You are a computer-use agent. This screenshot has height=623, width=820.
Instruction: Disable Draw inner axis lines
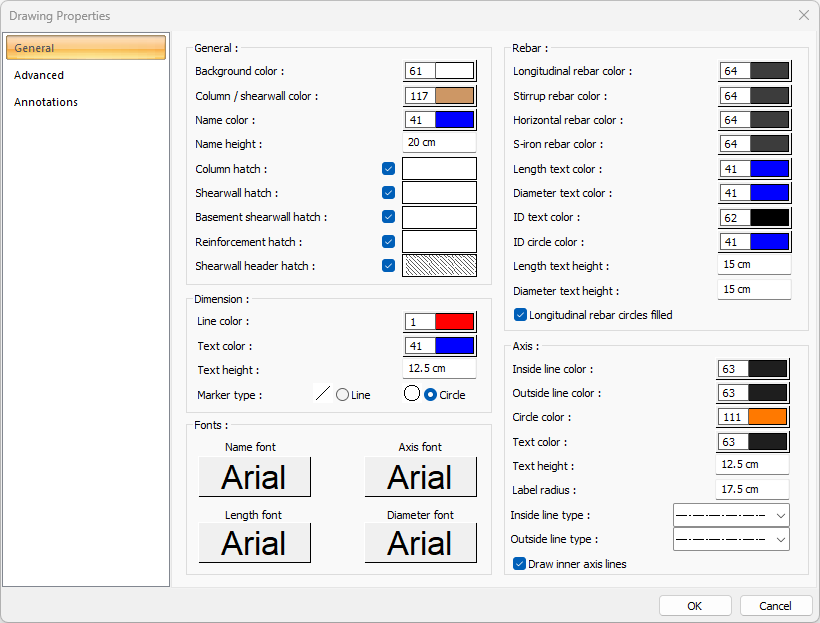(520, 564)
